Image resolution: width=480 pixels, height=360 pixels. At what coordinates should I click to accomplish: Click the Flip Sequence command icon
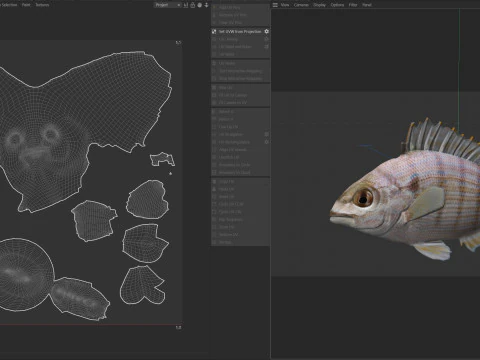click(214, 220)
